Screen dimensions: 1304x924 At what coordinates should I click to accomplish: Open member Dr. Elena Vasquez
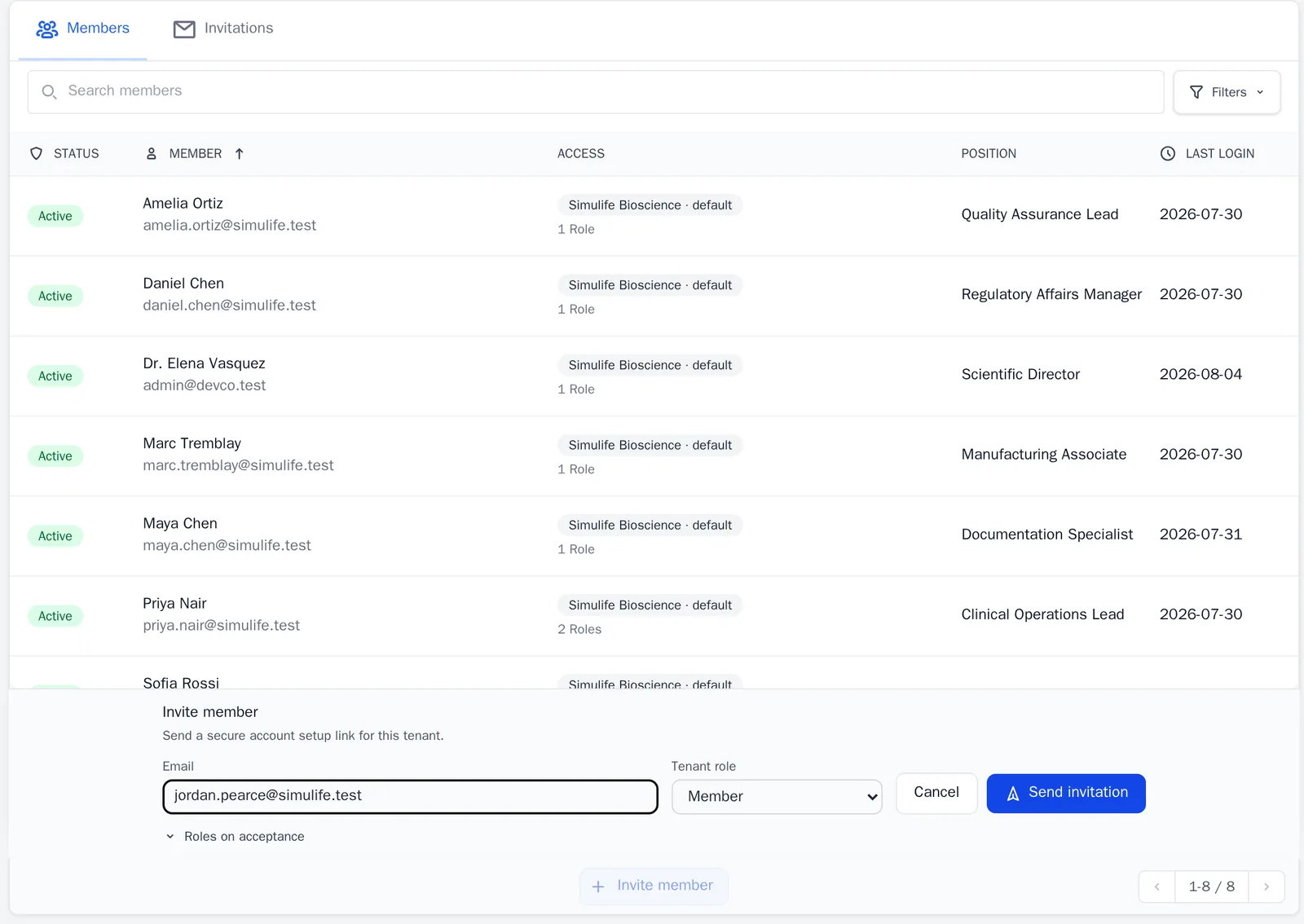pyautogui.click(x=204, y=363)
